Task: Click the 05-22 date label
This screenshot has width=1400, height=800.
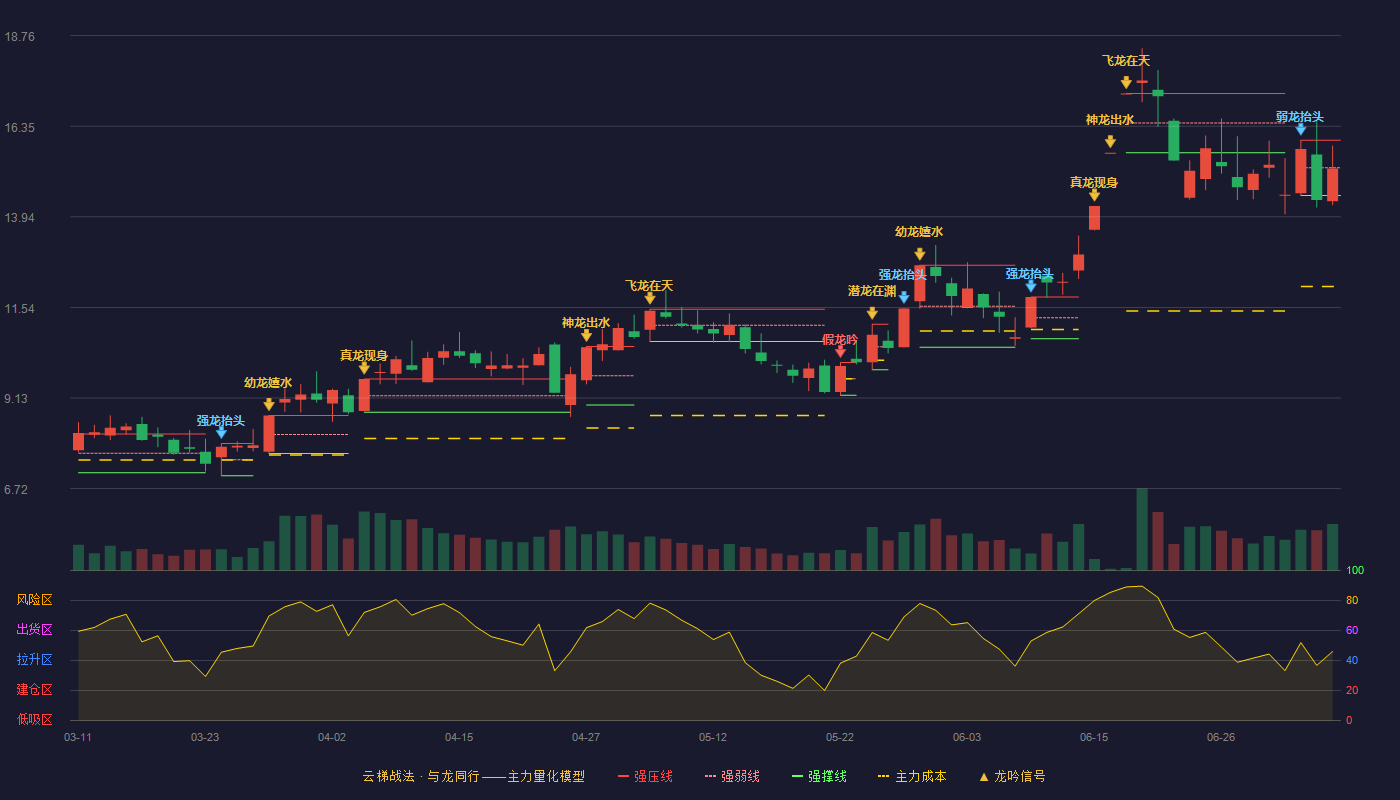Action: click(840, 737)
